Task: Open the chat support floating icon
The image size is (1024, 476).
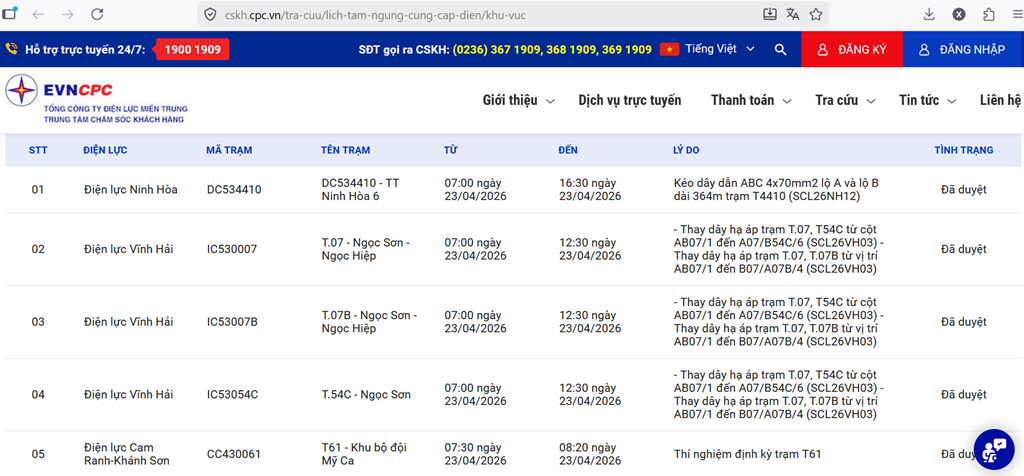Action: 994,449
